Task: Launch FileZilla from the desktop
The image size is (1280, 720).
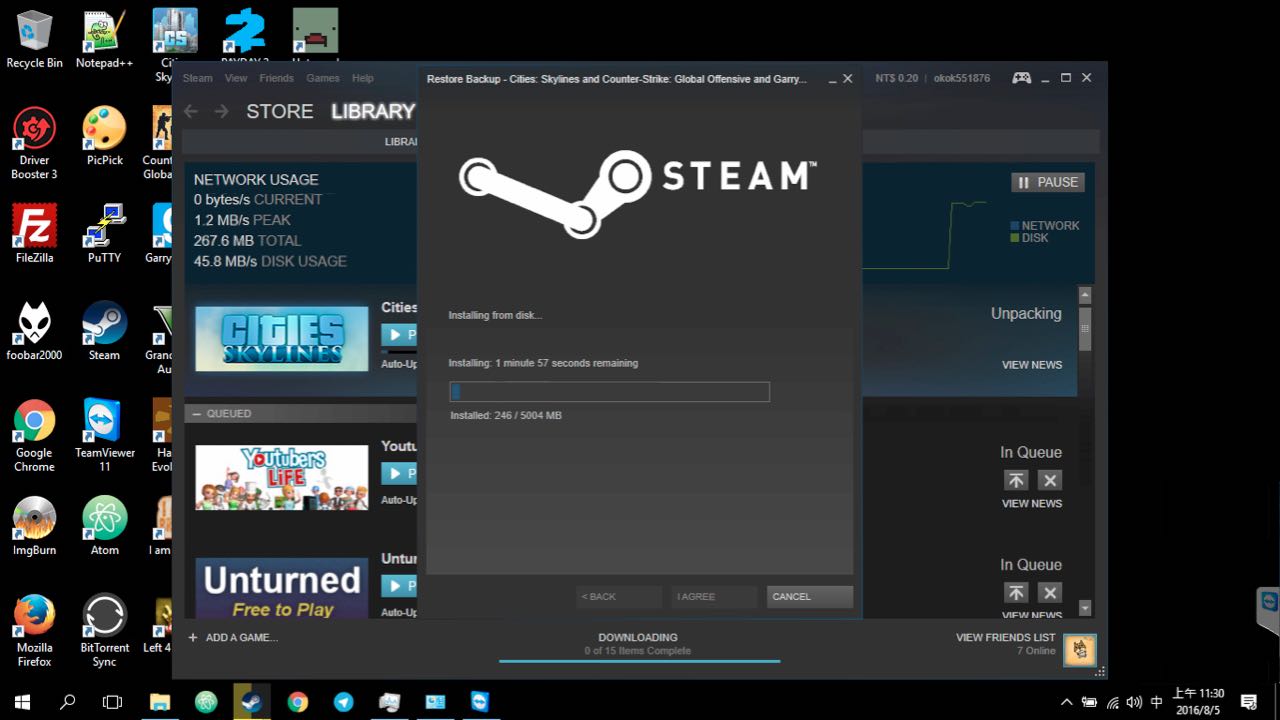Action: point(34,235)
